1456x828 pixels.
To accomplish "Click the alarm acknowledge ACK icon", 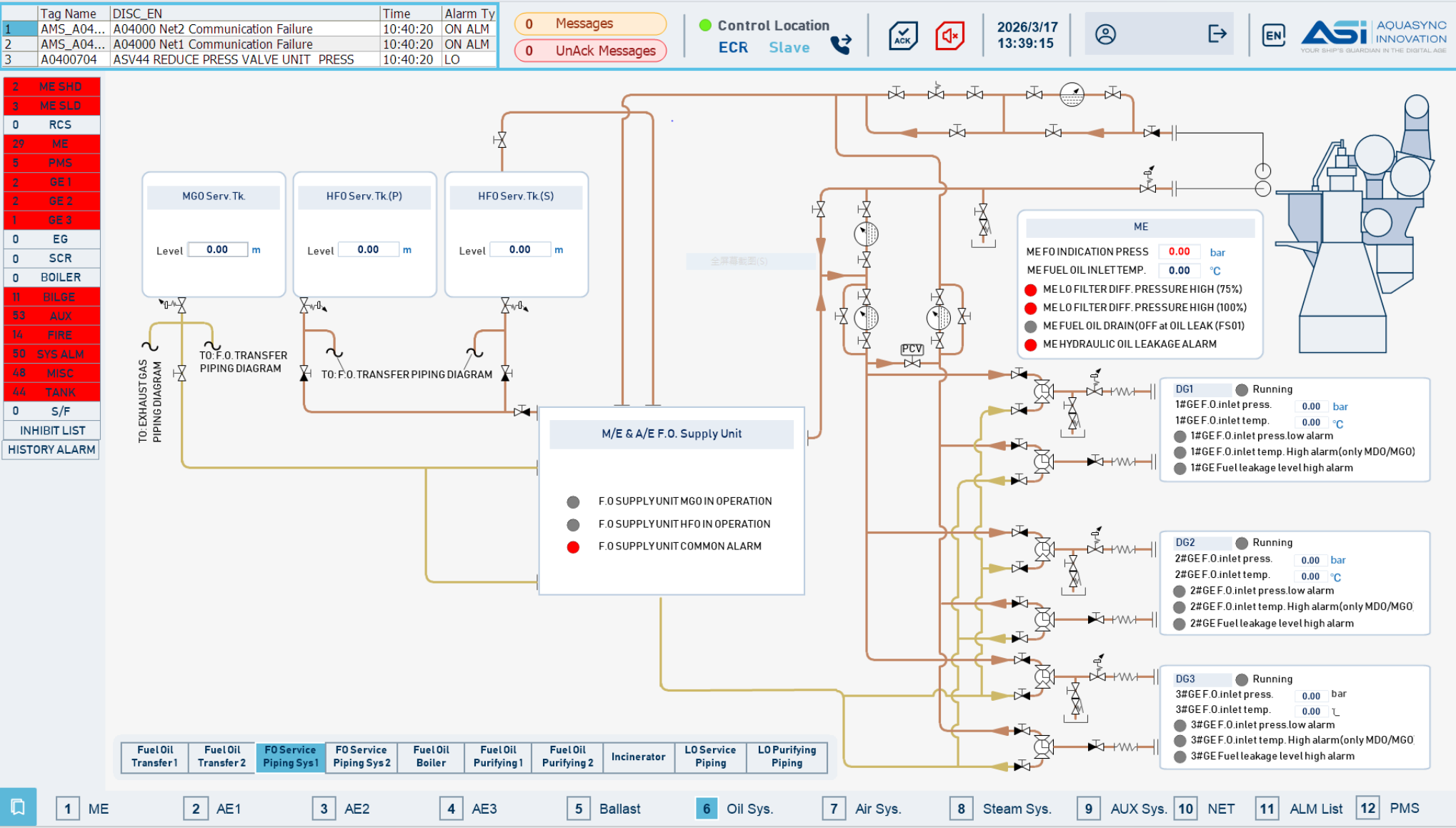I will click(903, 35).
